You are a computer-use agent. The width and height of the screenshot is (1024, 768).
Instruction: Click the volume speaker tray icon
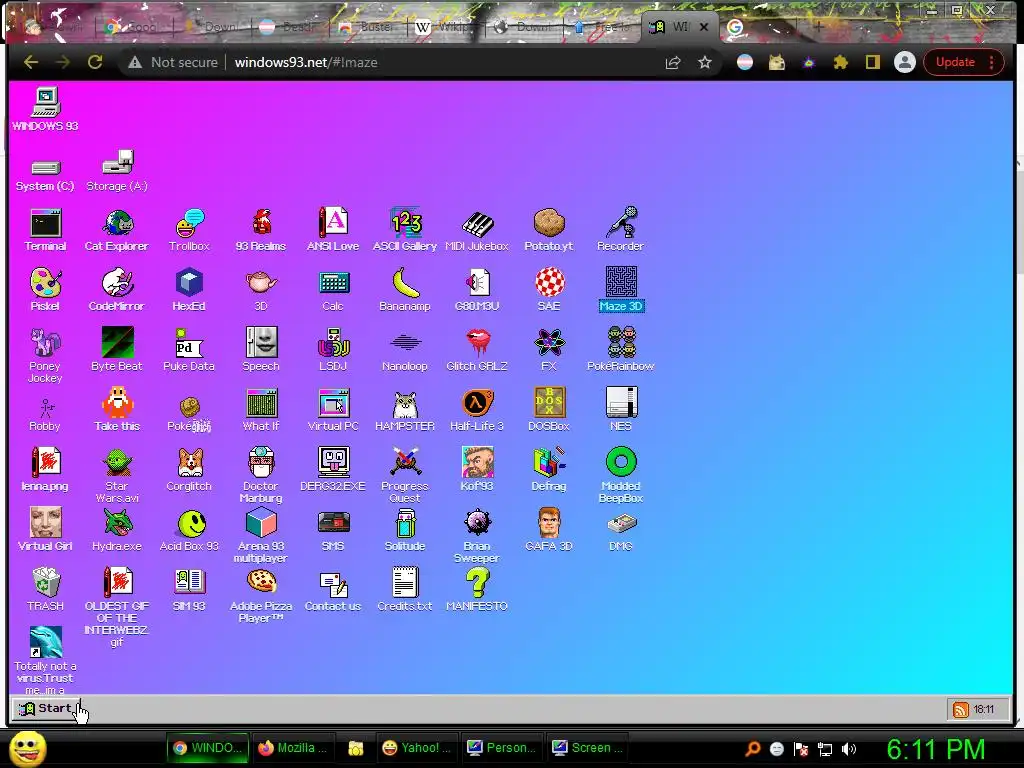click(848, 749)
